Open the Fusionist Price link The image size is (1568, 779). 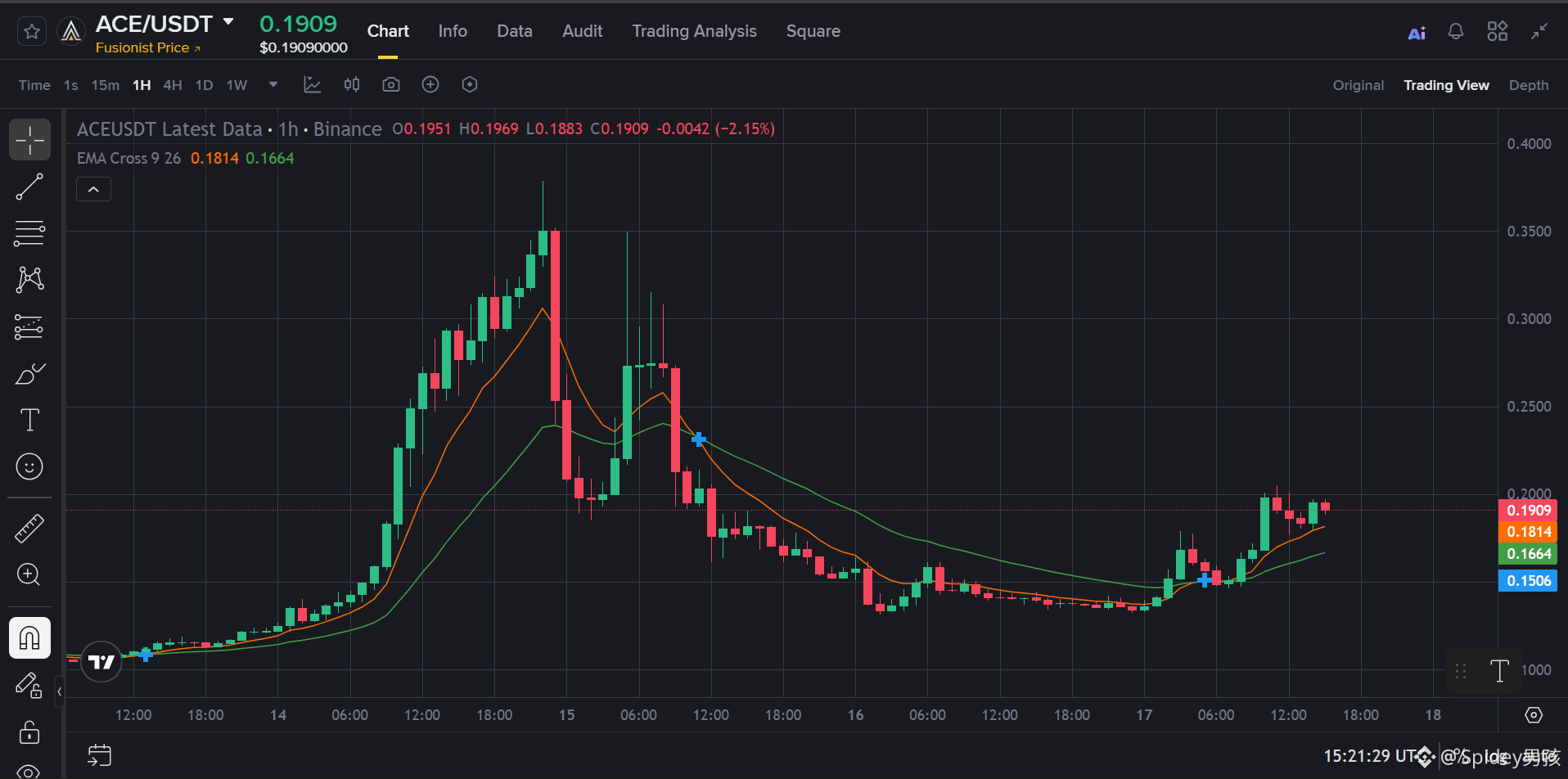147,47
